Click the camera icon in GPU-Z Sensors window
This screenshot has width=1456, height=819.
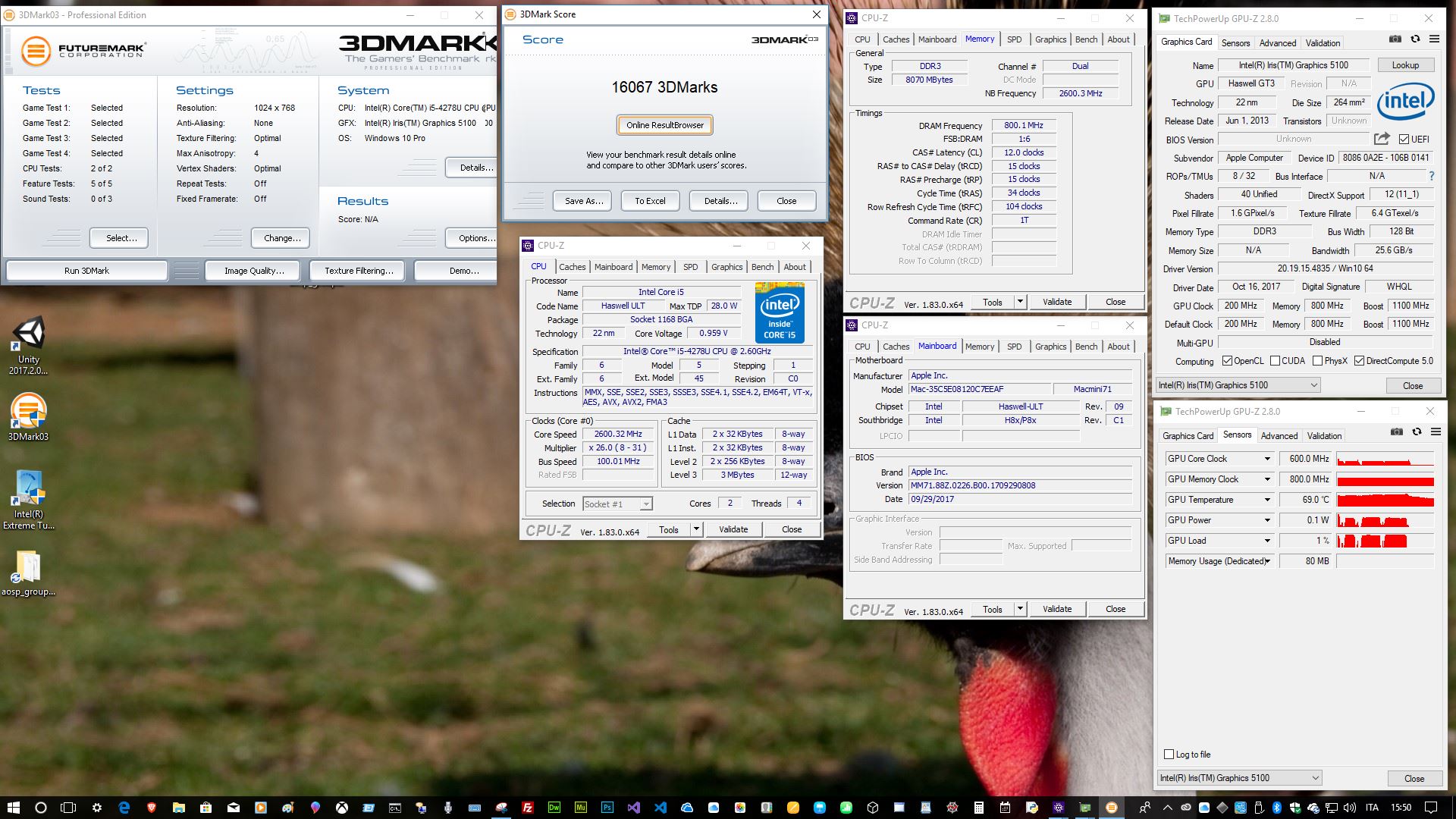(1396, 432)
